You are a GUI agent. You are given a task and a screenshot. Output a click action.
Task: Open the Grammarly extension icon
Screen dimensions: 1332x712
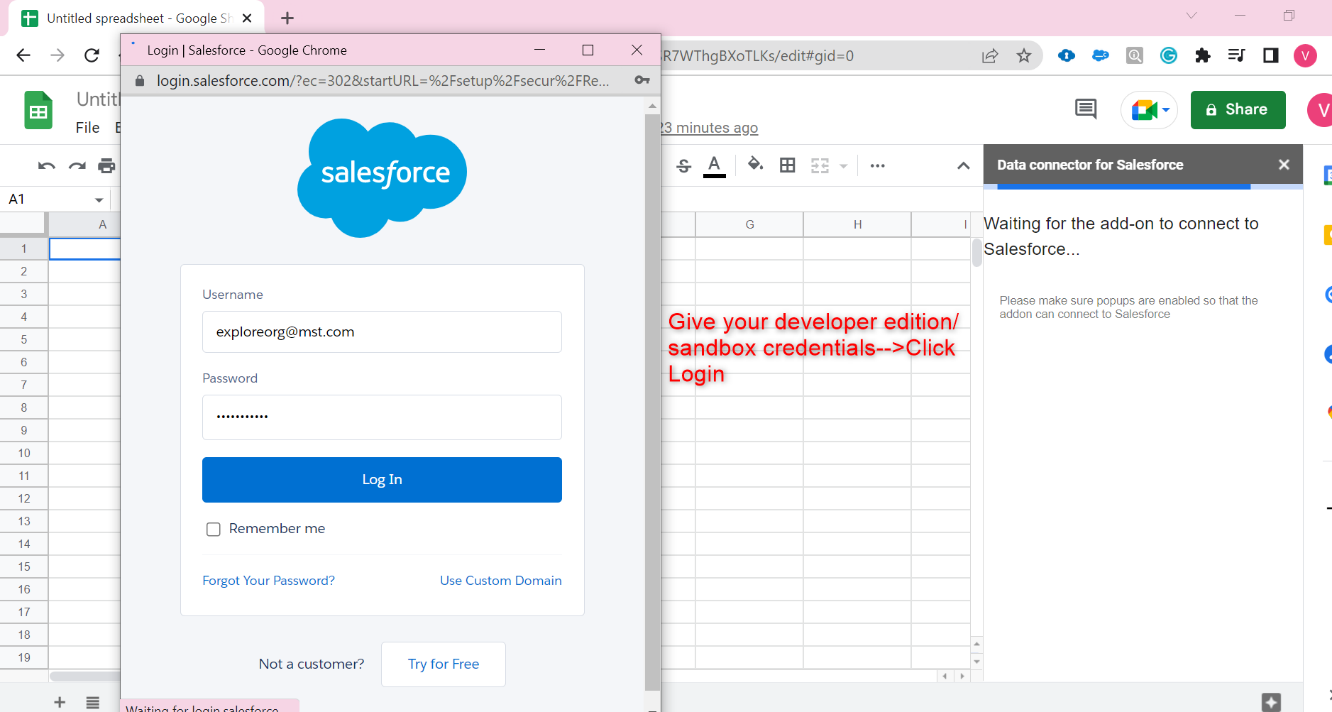tap(1168, 56)
